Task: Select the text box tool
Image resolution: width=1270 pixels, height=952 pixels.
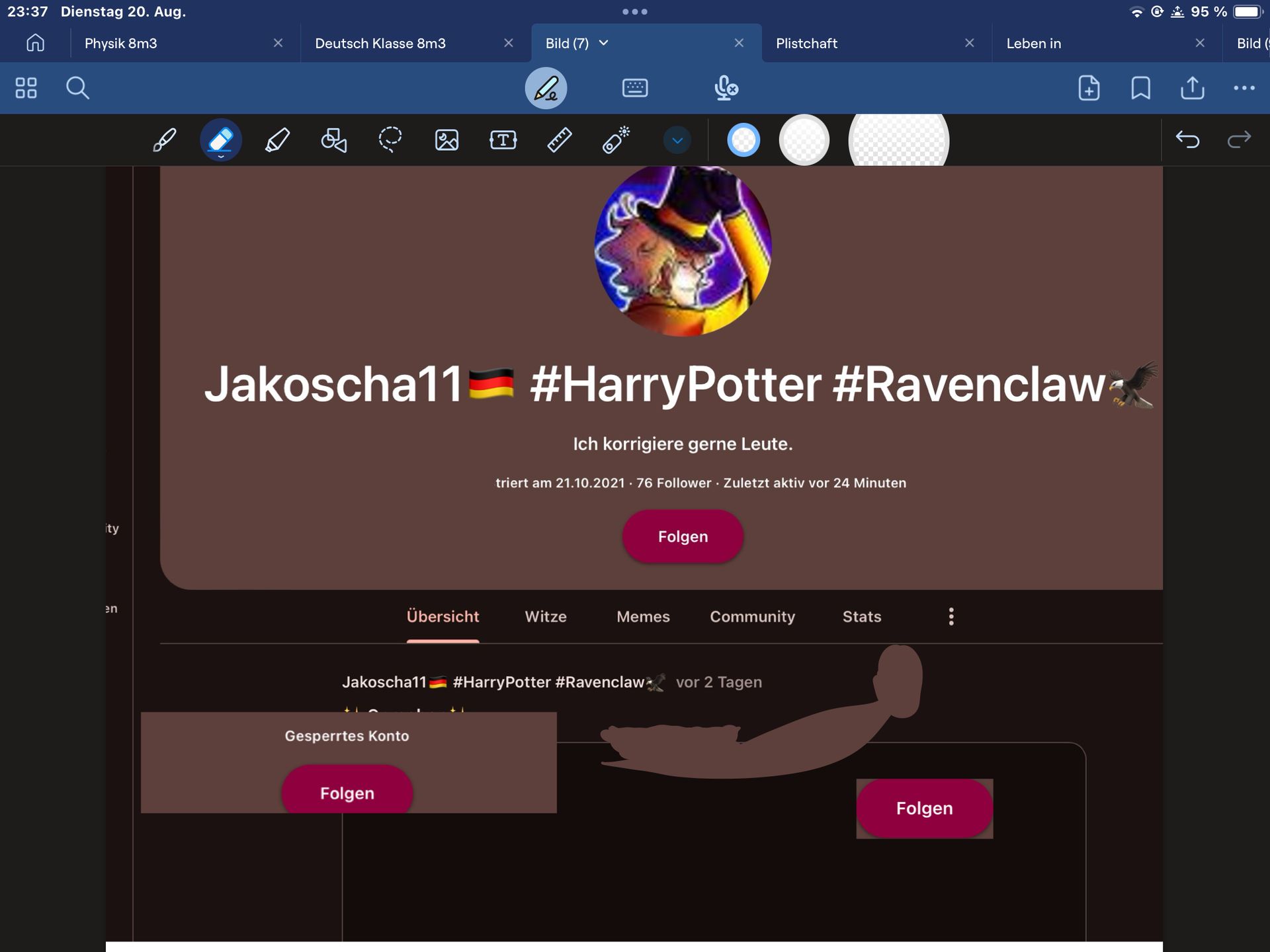Action: [x=503, y=140]
